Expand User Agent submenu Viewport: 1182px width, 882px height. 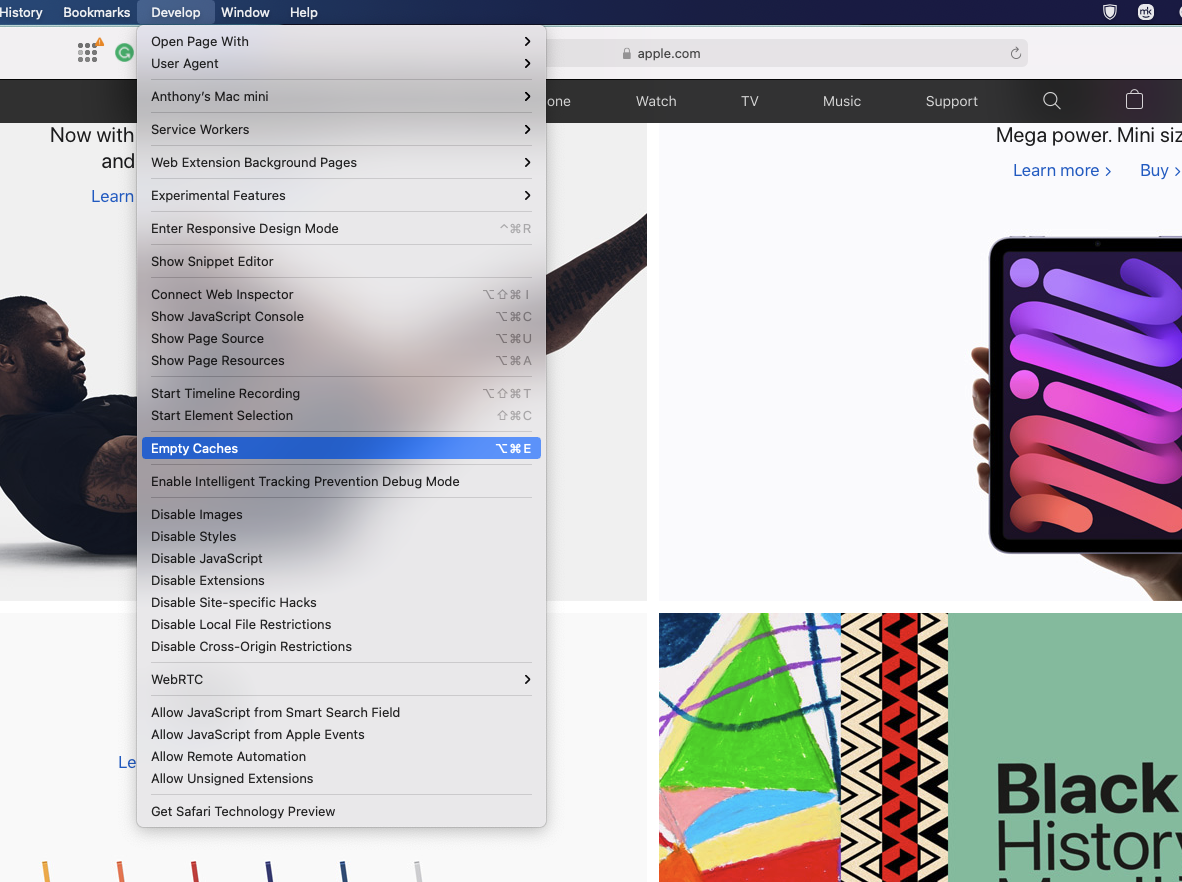pyautogui.click(x=341, y=63)
